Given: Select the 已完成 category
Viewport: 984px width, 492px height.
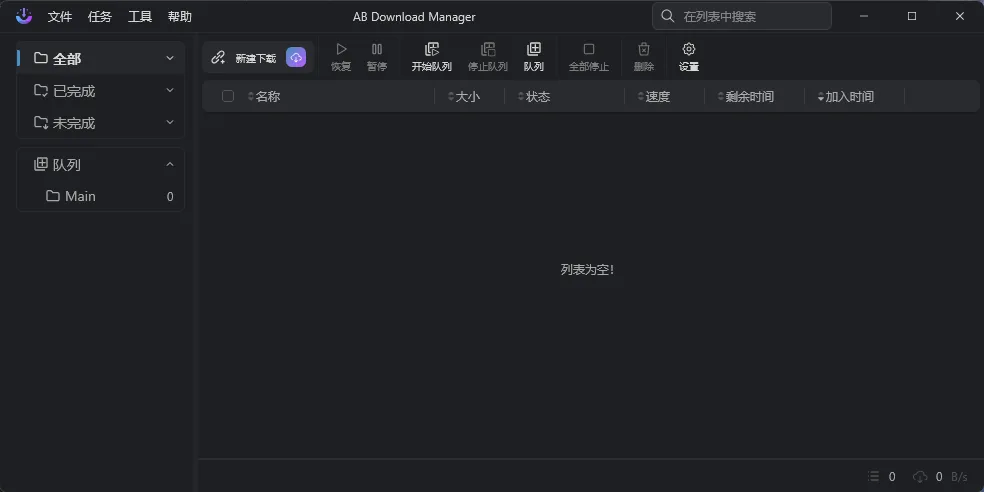Looking at the screenshot, I should (x=100, y=91).
